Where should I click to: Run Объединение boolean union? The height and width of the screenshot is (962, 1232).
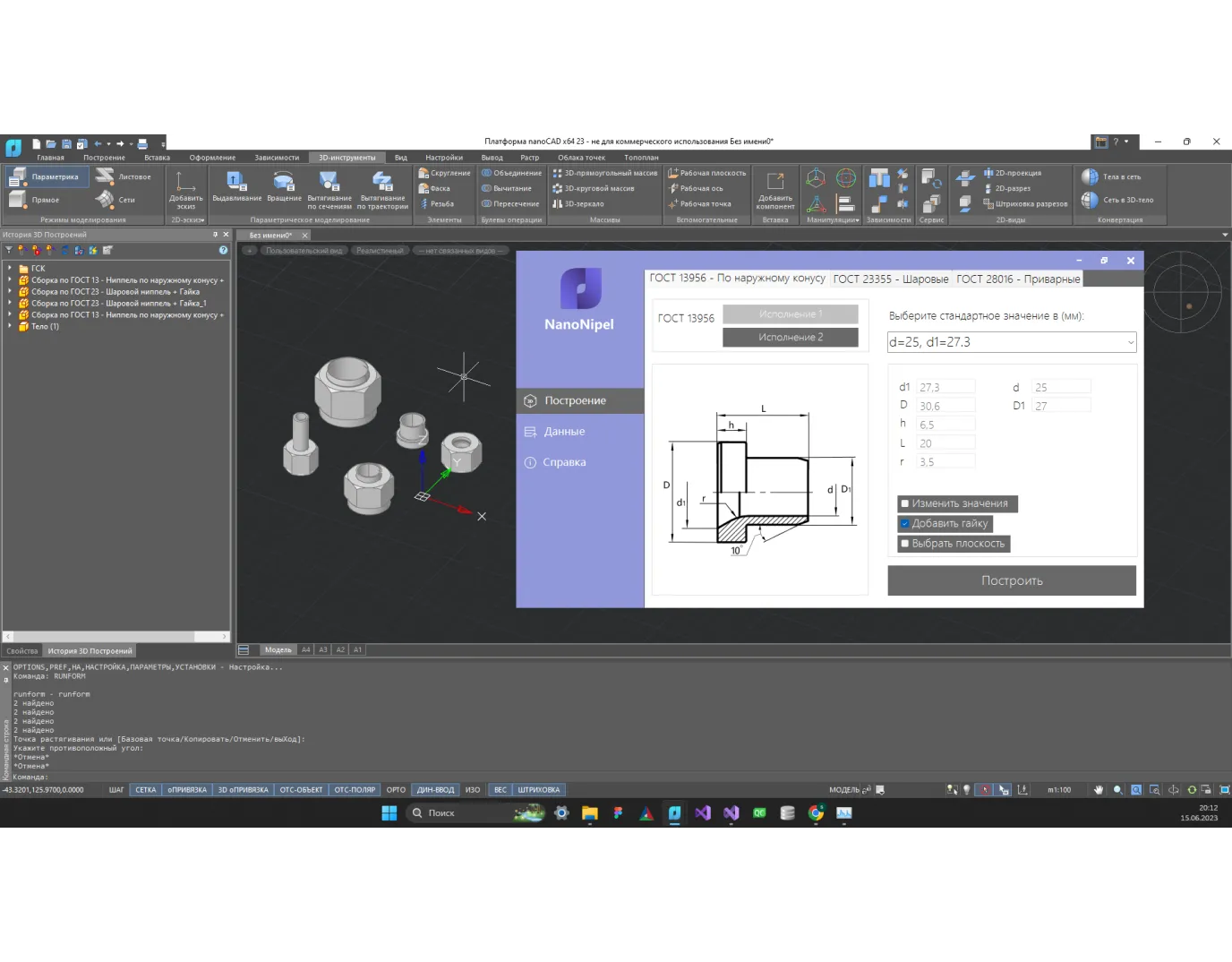(511, 173)
